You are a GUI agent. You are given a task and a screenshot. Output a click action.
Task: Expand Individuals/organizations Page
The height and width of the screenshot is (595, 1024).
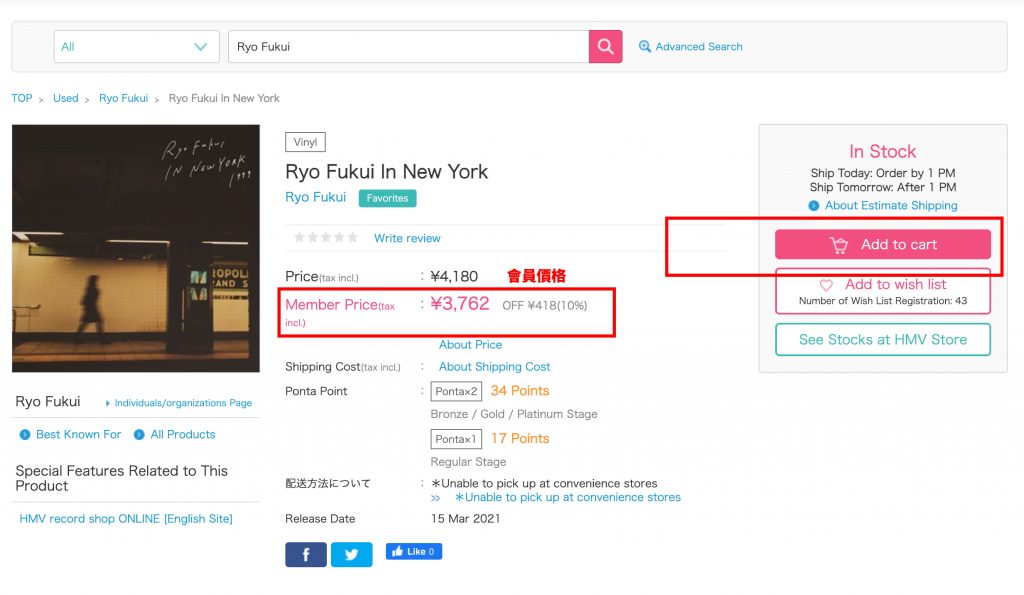pyautogui.click(x=182, y=403)
